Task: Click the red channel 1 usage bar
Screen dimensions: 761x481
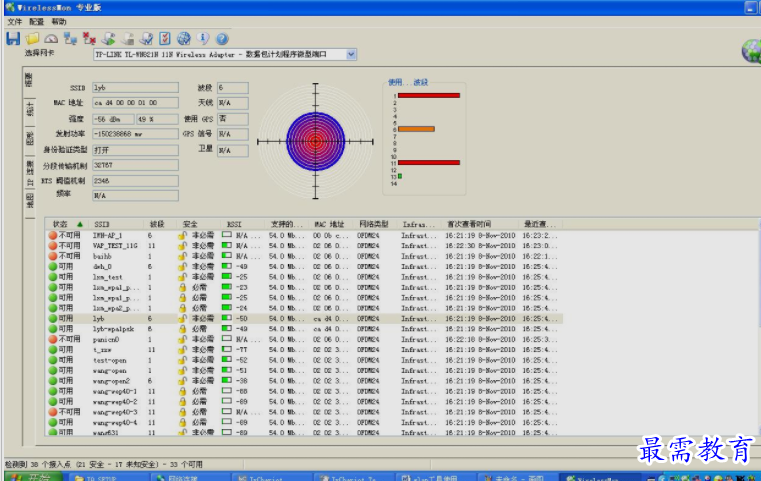Action: pyautogui.click(x=429, y=96)
